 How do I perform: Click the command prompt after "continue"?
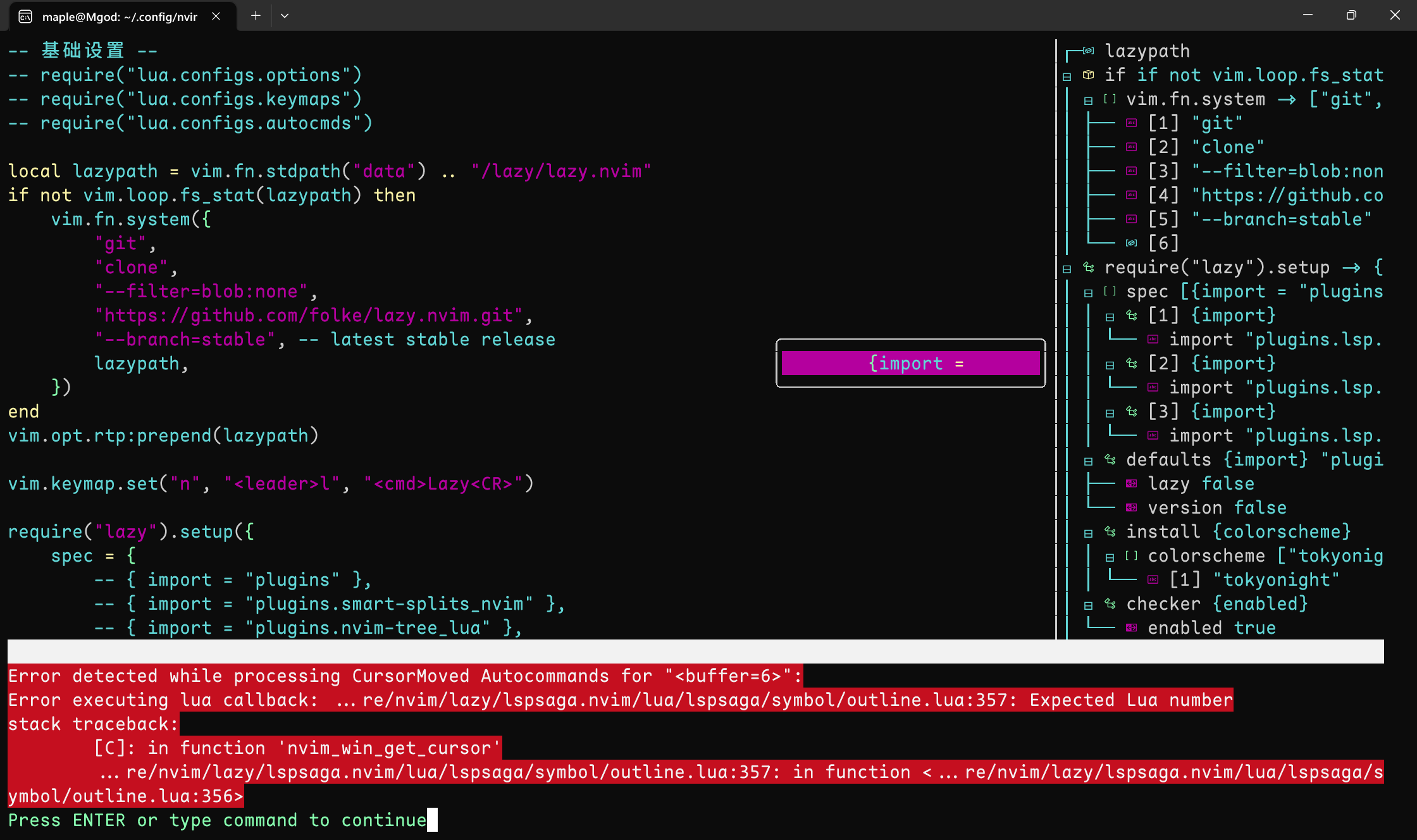click(x=434, y=820)
